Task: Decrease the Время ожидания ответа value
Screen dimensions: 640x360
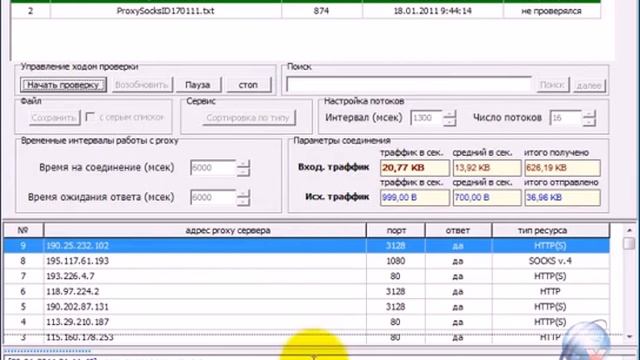Action: pos(243,202)
